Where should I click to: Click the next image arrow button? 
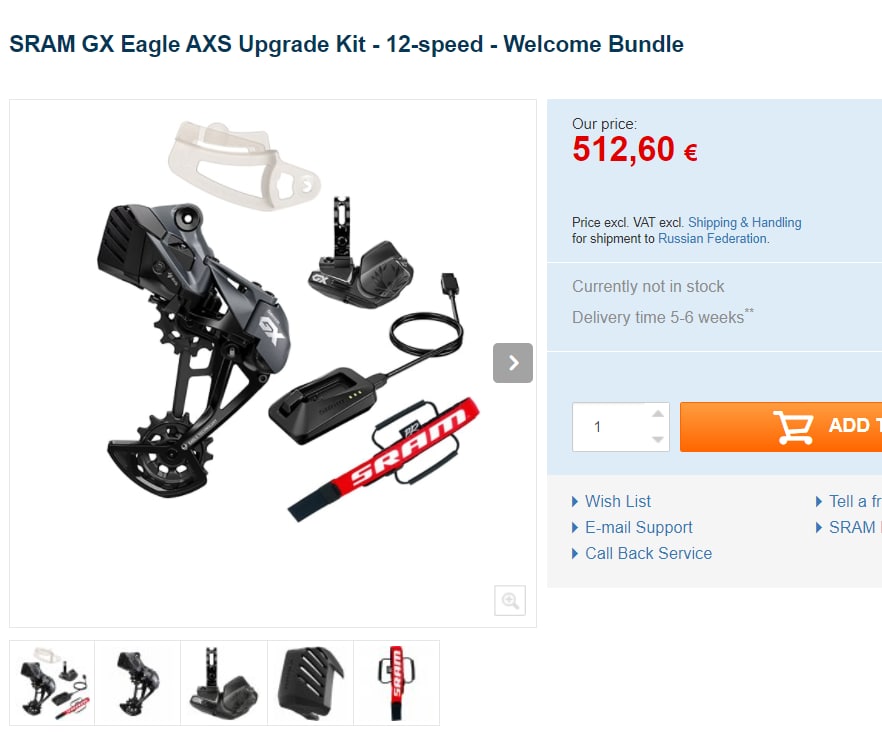(x=512, y=363)
